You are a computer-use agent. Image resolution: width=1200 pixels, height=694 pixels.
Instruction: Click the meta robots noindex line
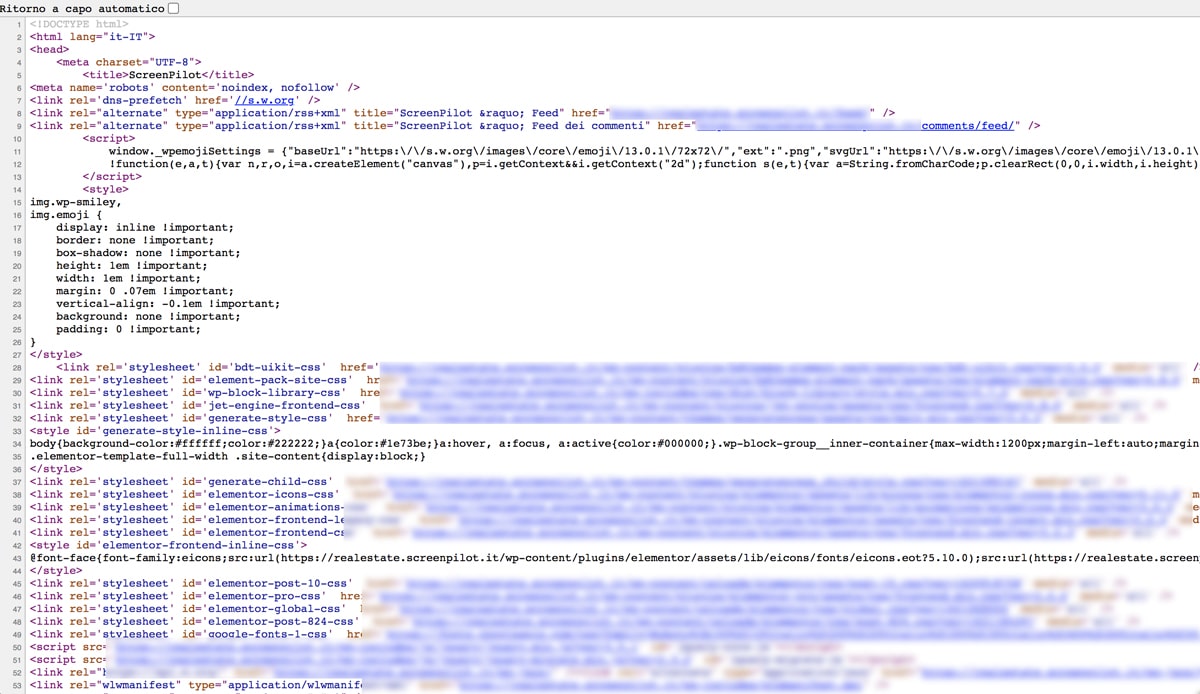click(x=195, y=87)
